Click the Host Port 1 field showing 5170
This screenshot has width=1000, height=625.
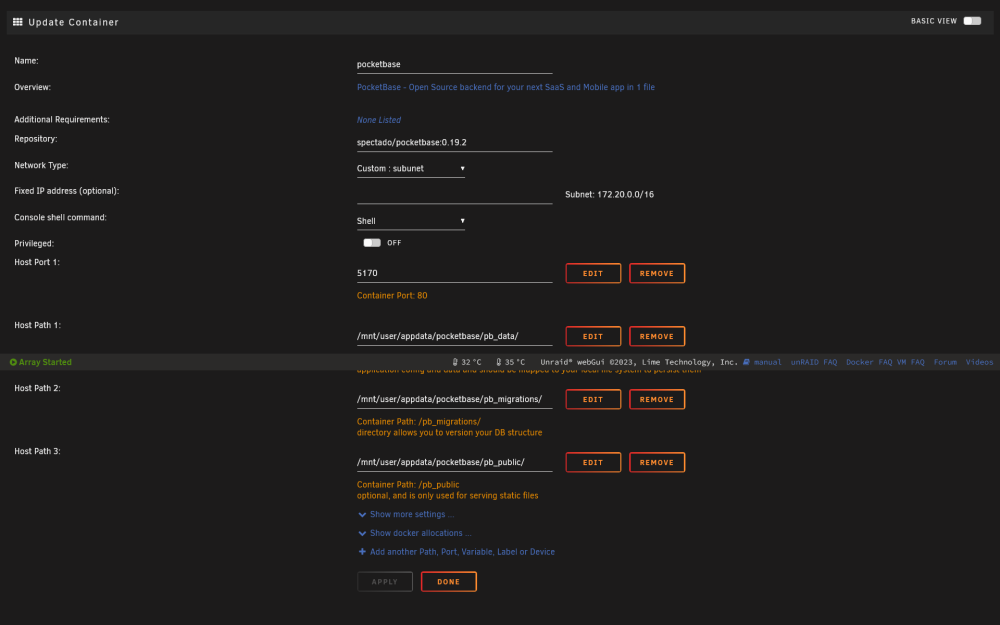click(454, 273)
